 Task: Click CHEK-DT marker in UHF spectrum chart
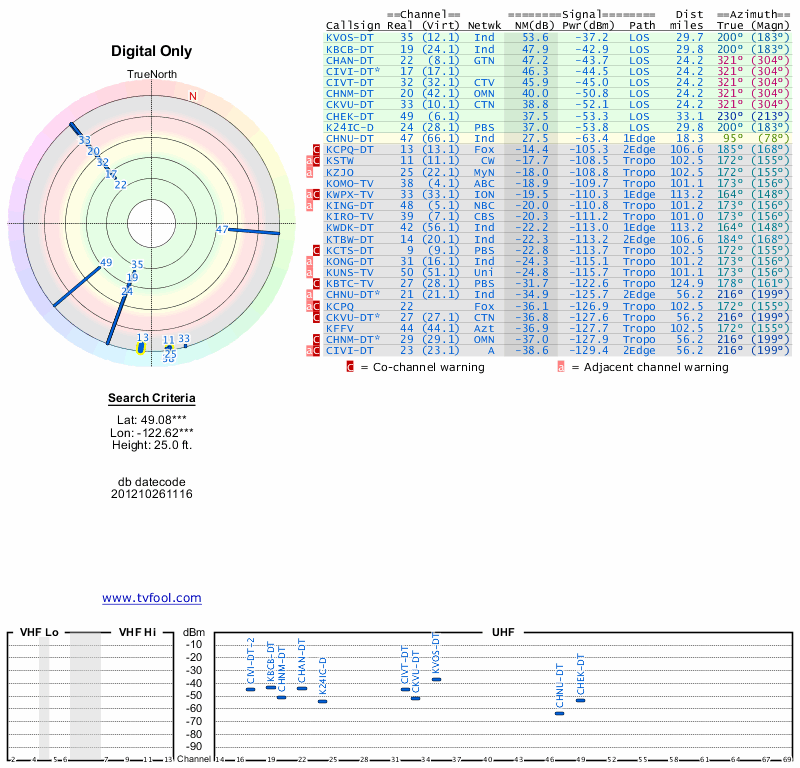[580, 700]
